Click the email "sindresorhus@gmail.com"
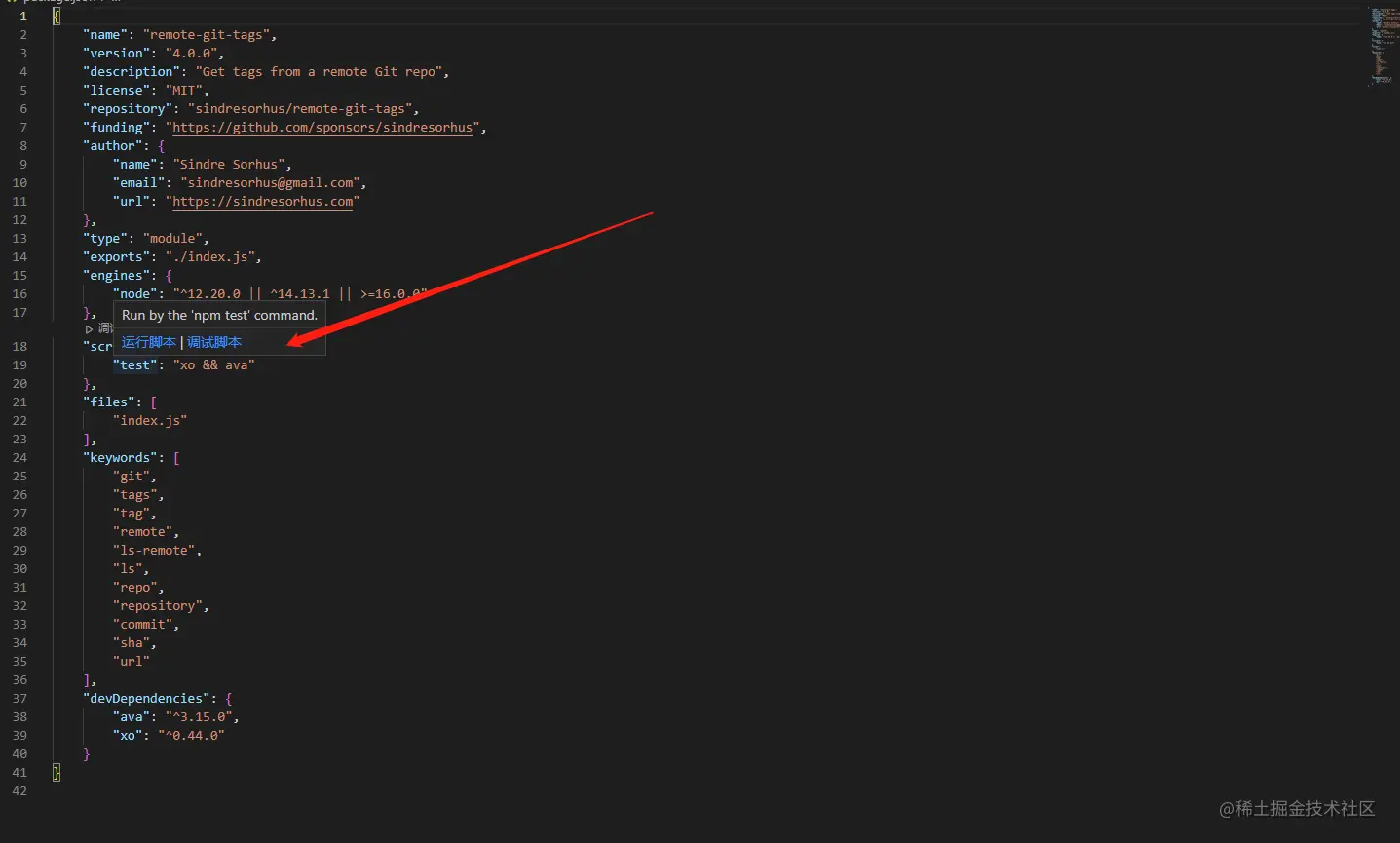 coord(270,183)
